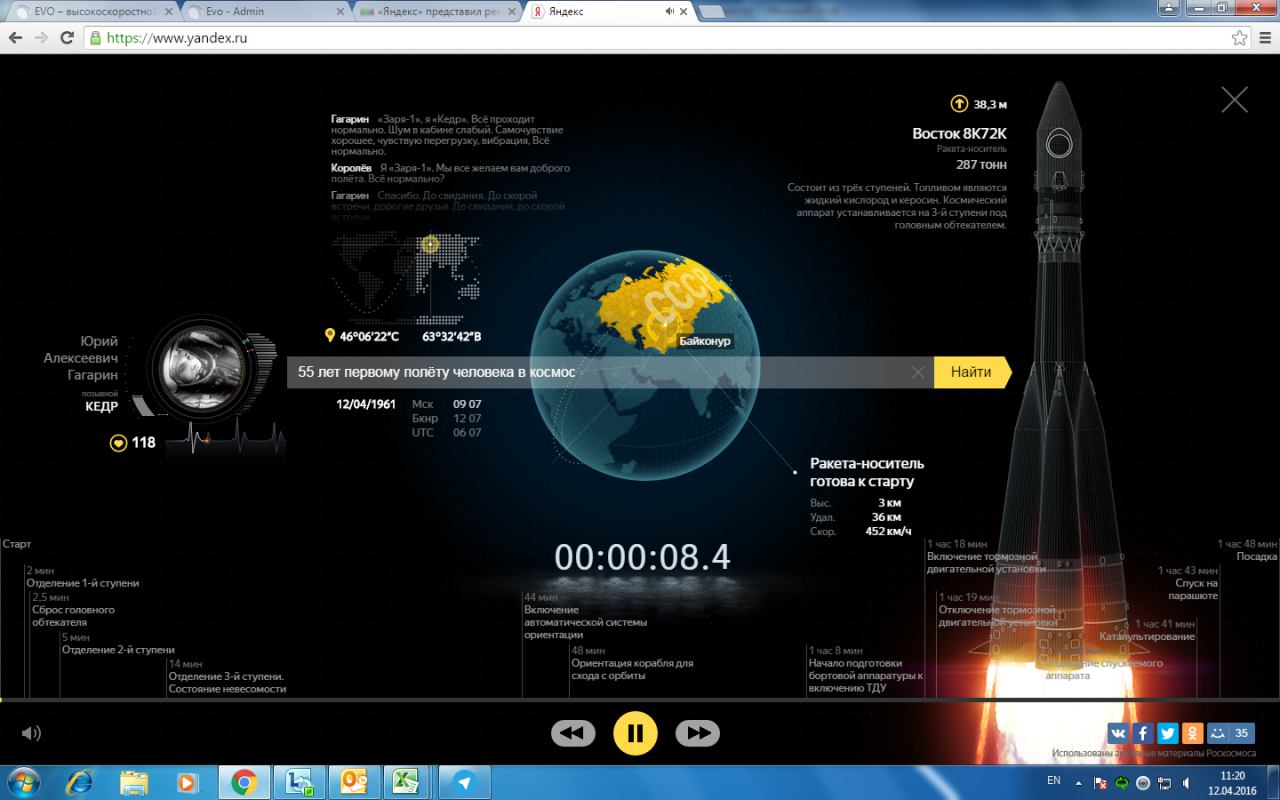1280x800 pixels.
Task: Jump to 'Отделение 1-й ступени' timeline marker
Action: pyautogui.click(x=83, y=577)
